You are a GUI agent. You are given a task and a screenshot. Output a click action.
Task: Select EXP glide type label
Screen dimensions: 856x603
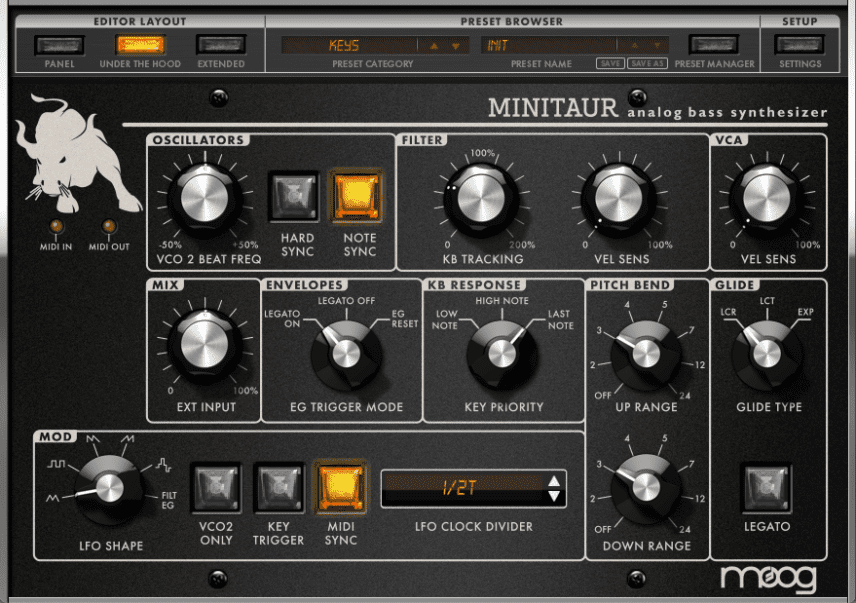pyautogui.click(x=806, y=312)
